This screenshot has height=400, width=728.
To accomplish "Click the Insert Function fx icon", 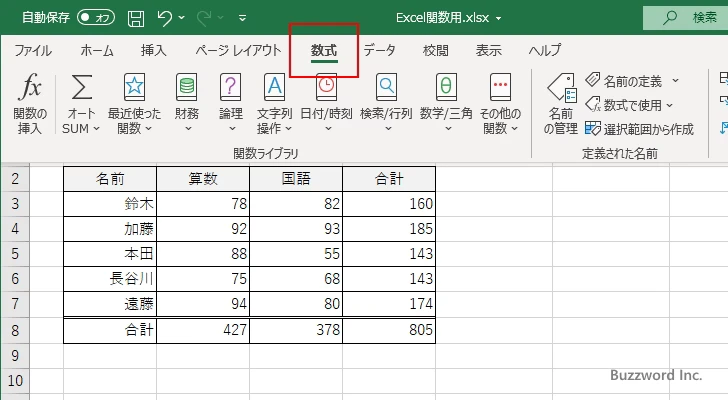I will tap(30, 87).
